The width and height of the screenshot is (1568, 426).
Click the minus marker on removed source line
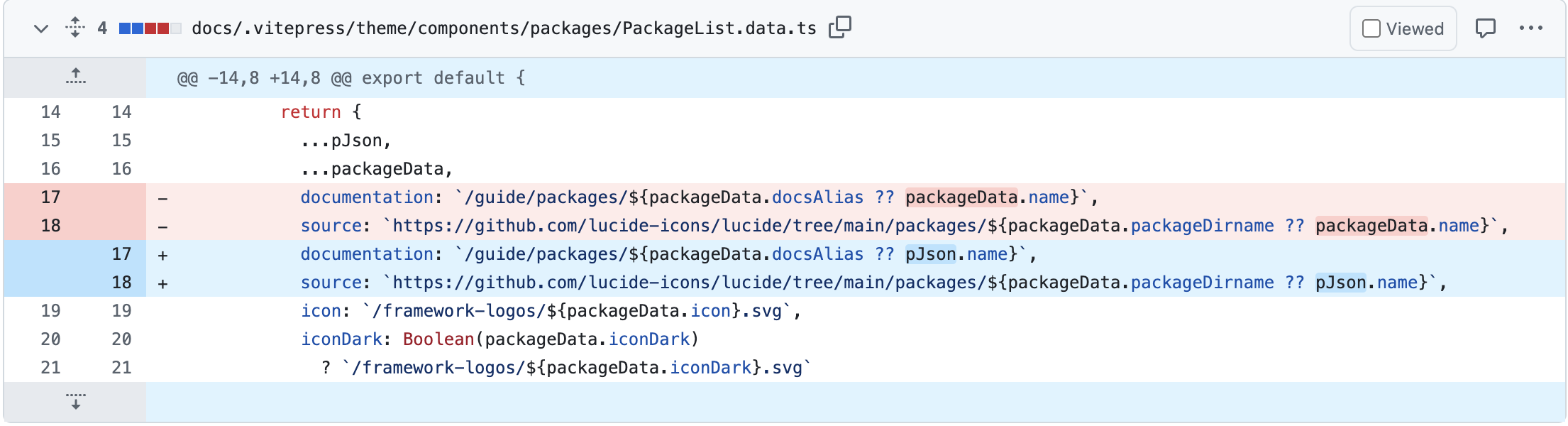pyautogui.click(x=162, y=226)
